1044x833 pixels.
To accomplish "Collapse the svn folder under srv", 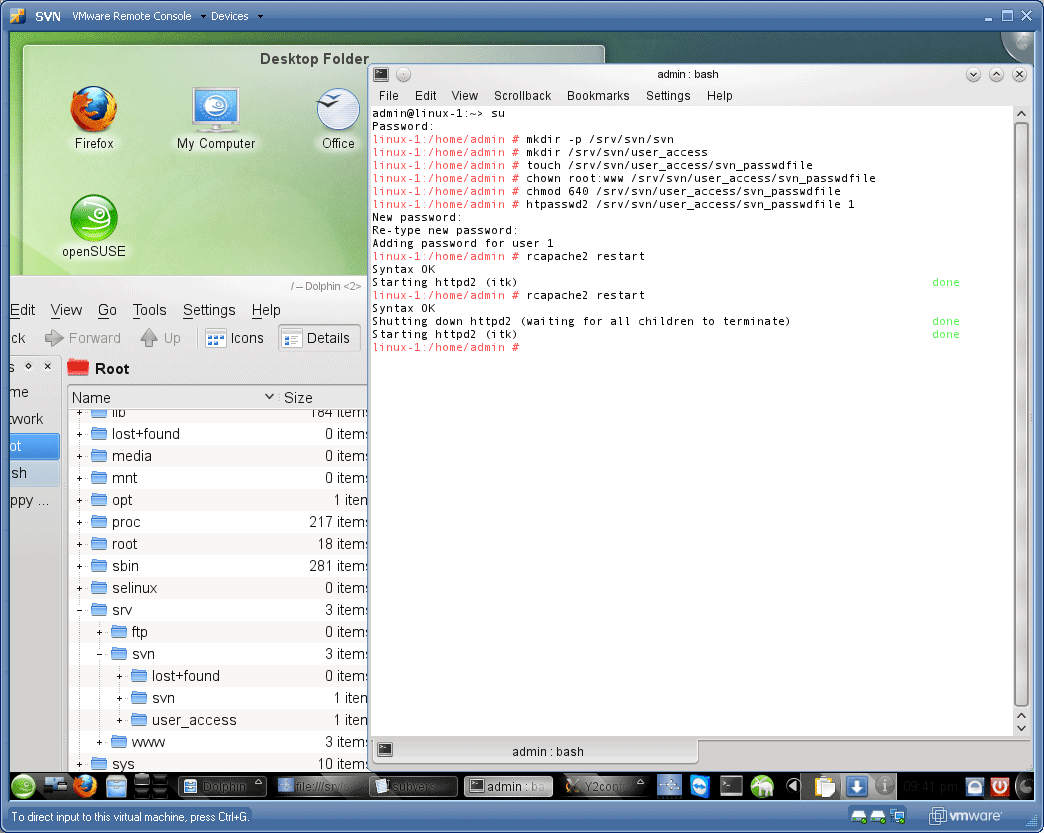I will [x=99, y=654].
